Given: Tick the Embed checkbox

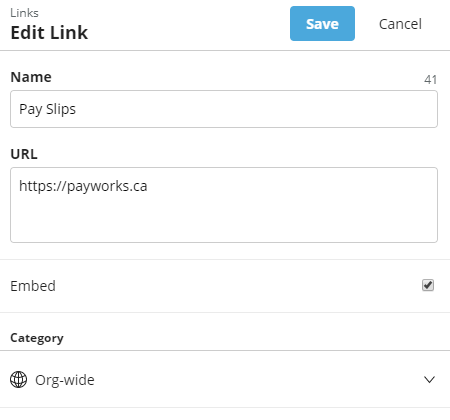Looking at the screenshot, I should click(x=428, y=285).
